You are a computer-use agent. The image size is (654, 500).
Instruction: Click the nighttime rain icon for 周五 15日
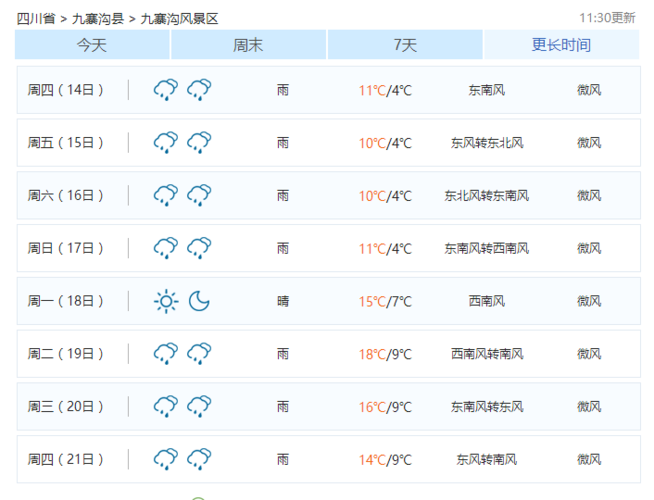[x=199, y=143]
